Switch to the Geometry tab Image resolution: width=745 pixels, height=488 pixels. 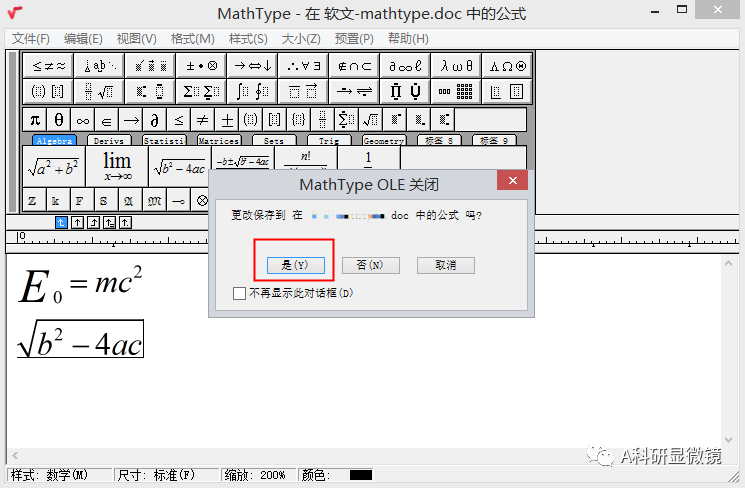[383, 141]
